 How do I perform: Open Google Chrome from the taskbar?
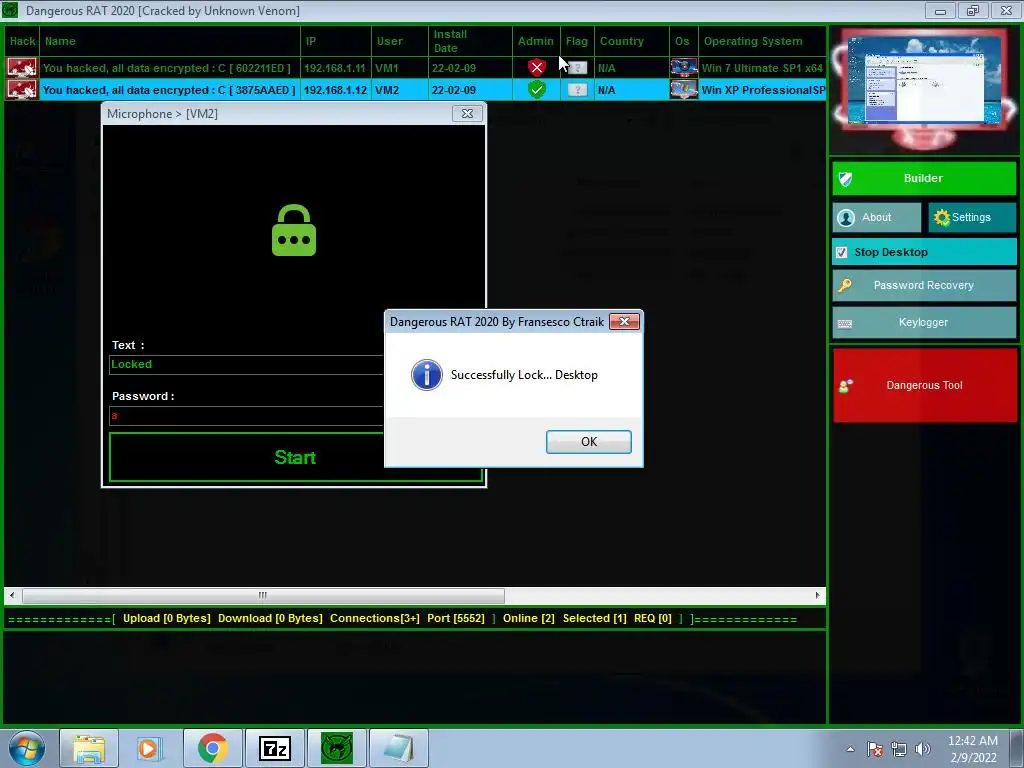point(212,748)
